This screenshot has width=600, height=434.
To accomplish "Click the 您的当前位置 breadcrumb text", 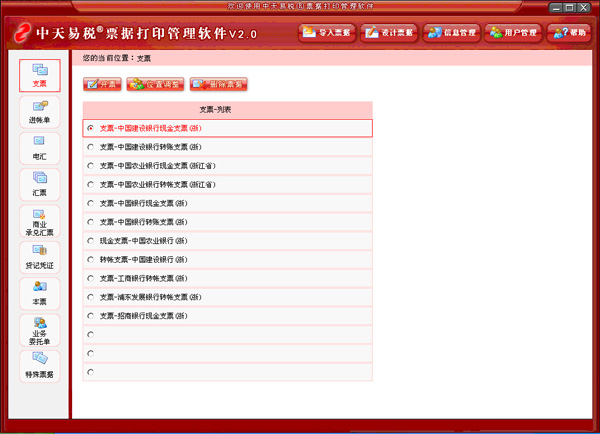I will (109, 58).
